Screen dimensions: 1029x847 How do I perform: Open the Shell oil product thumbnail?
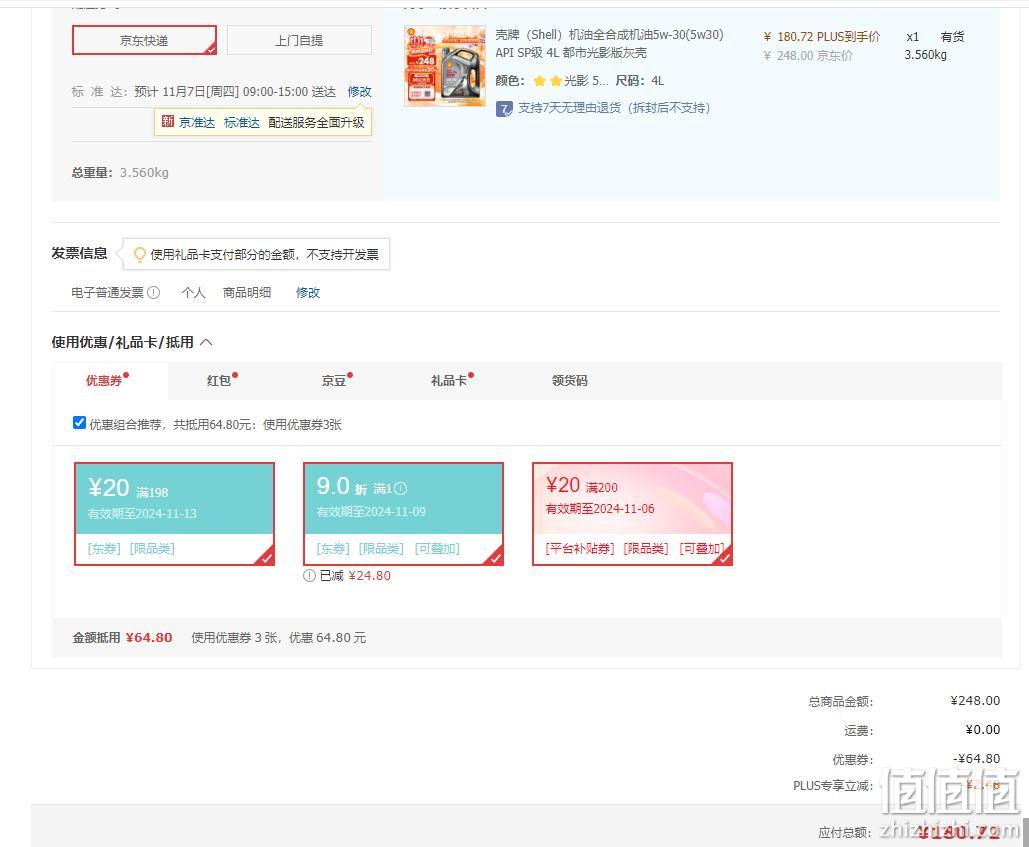click(x=445, y=66)
